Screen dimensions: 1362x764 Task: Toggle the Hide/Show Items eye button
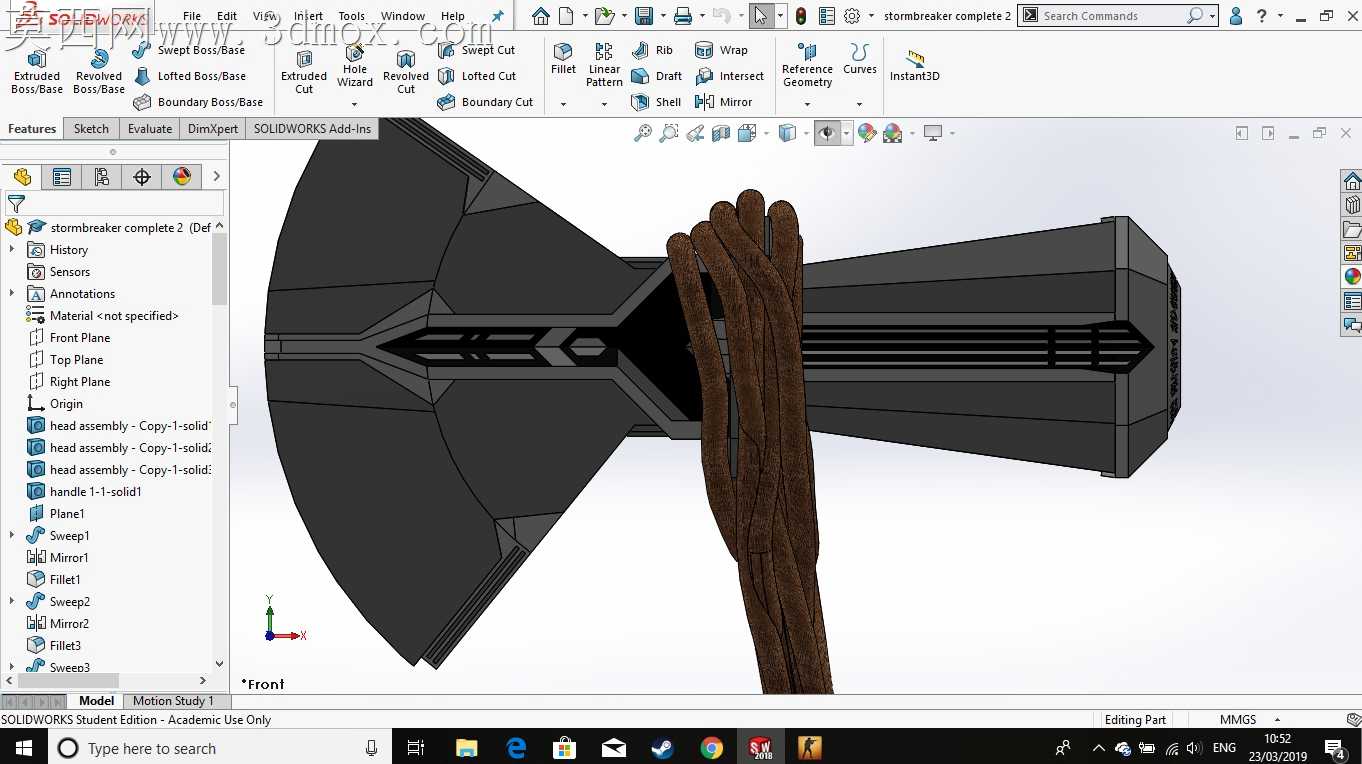tap(826, 133)
